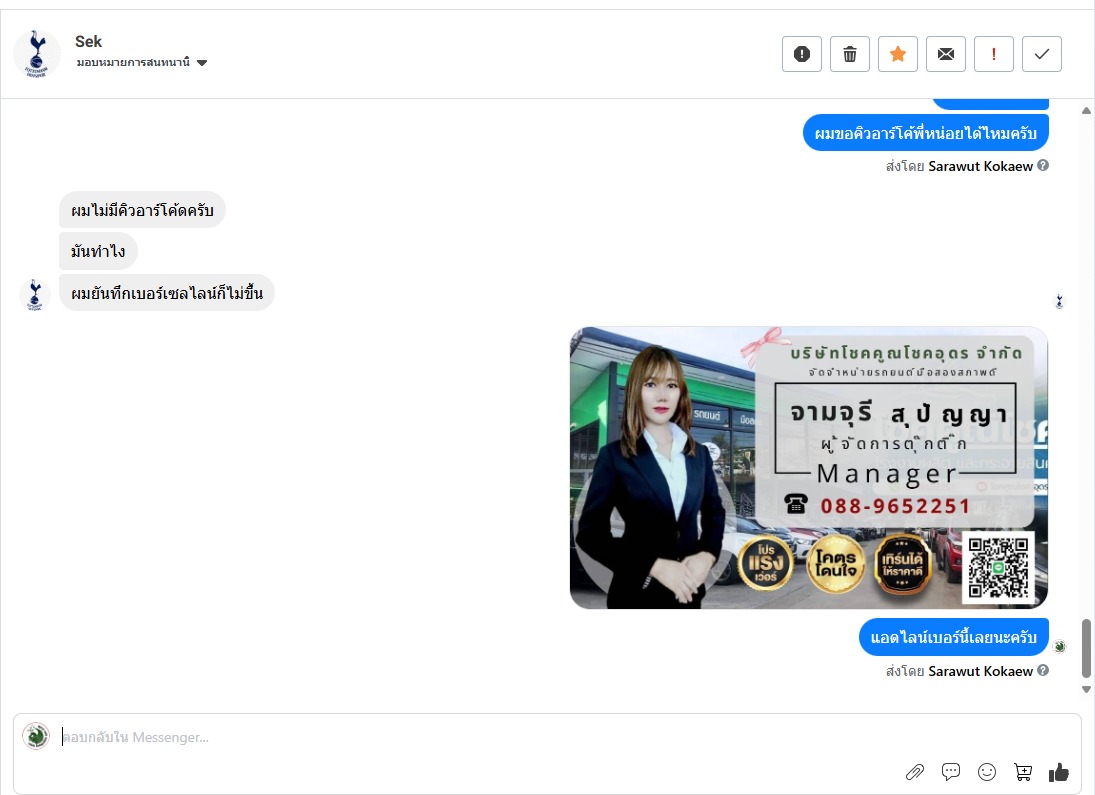Open the assign conversation dropdown
Viewport: 1095px width, 795px height.
[142, 62]
